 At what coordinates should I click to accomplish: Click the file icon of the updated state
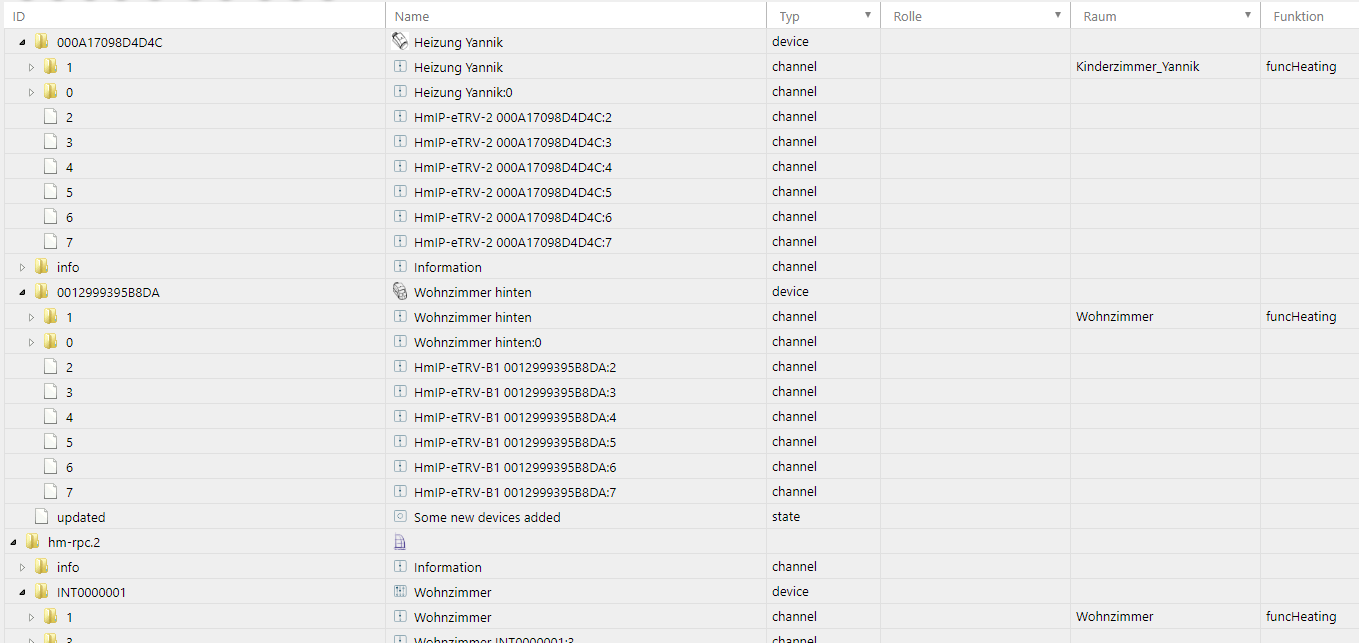pos(41,517)
